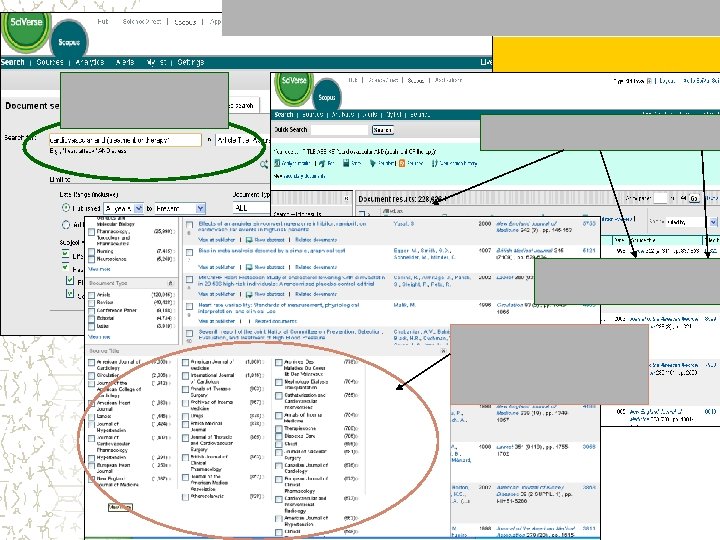Open the Heart rate variability article title
Viewport: 720px width, 540px height.
[279, 308]
